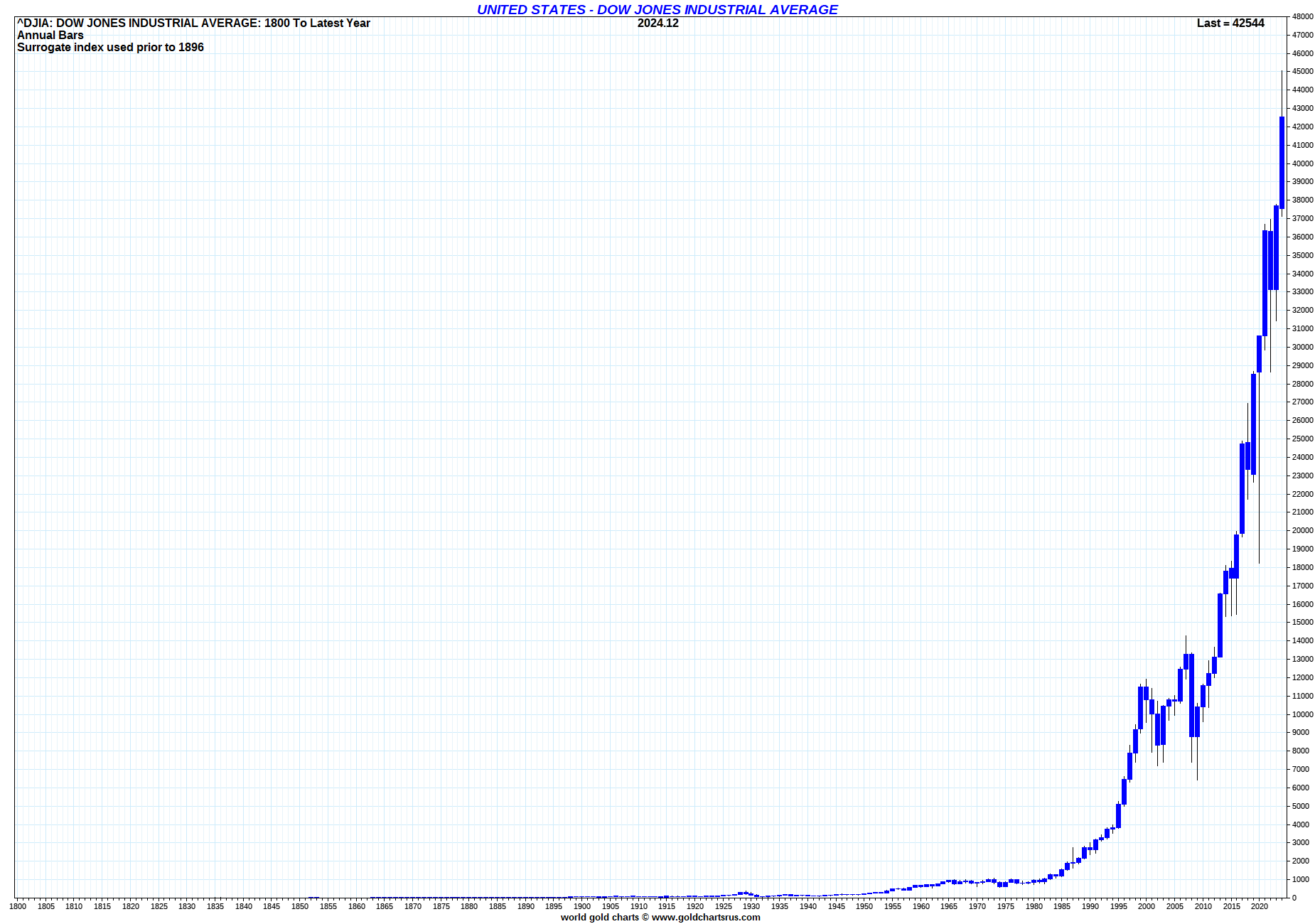Select the 'Last = 42544' value

[1230, 23]
